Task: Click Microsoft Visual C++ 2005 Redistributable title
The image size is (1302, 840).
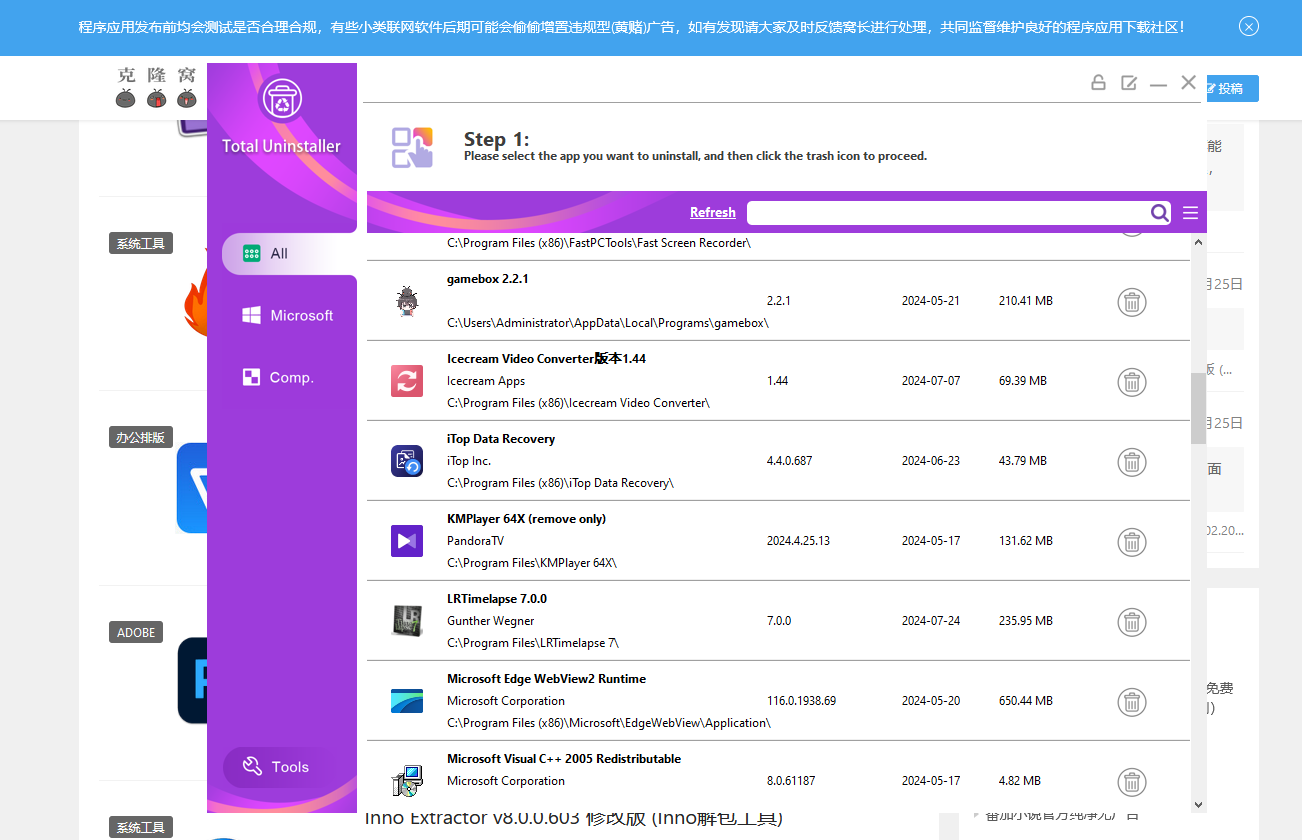Action: tap(564, 759)
